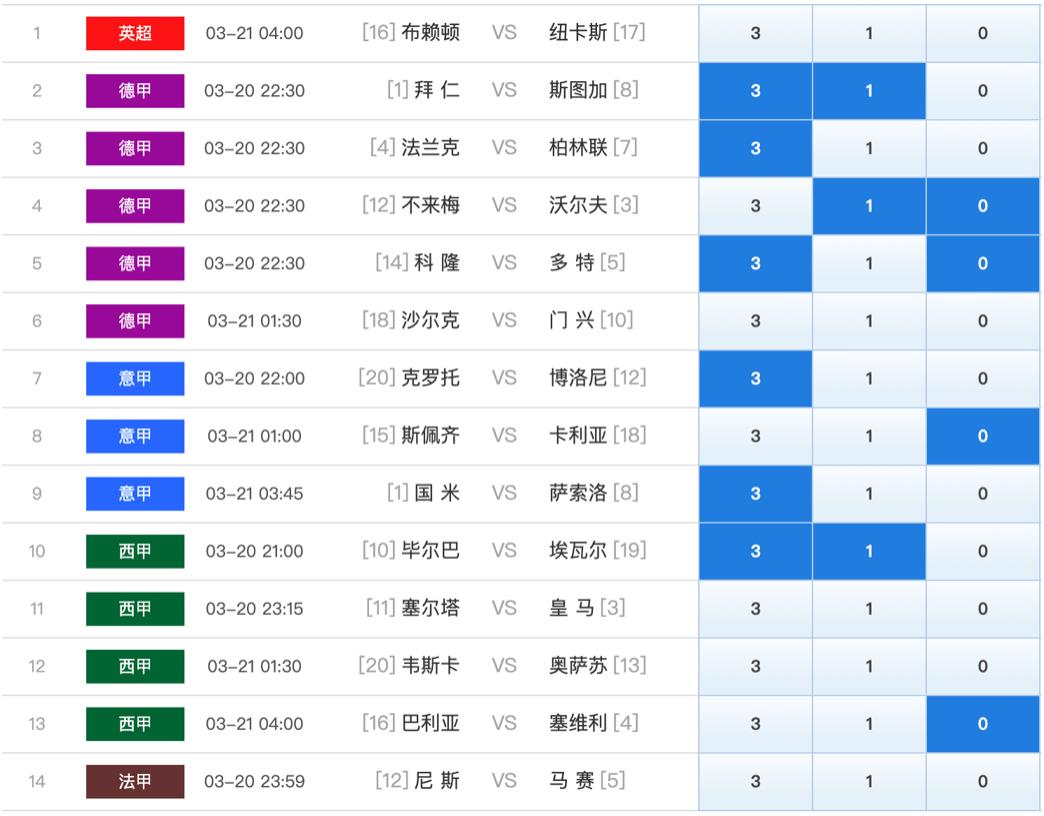
Task: Click the red 英超 league badge
Action: 135,33
